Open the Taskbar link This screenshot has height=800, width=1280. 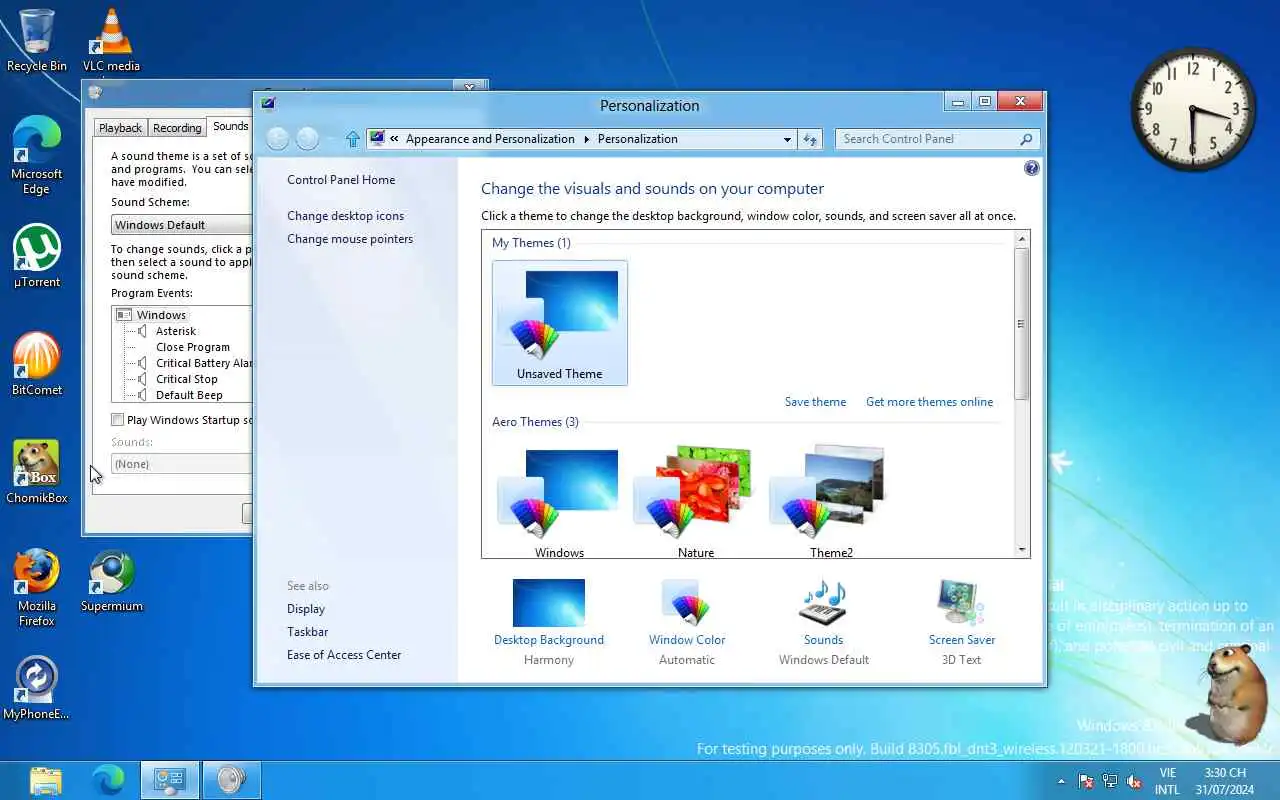click(x=308, y=632)
